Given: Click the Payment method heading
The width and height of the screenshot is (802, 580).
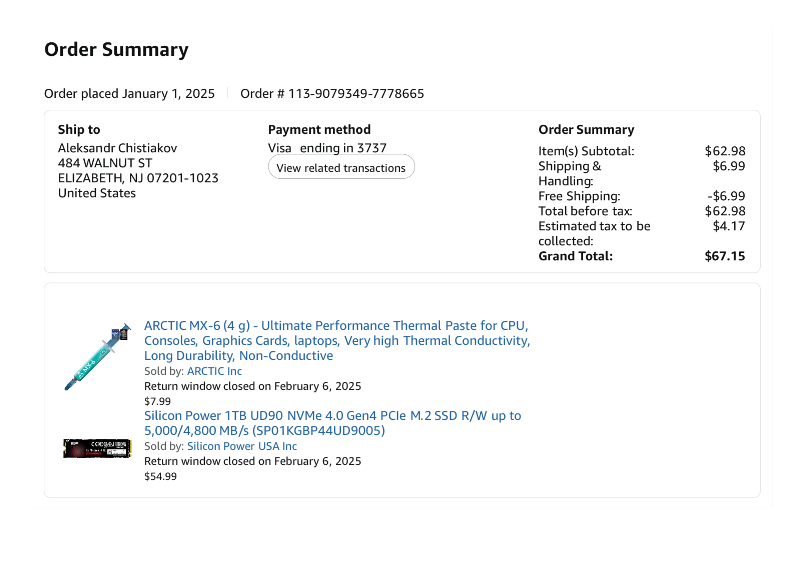Looking at the screenshot, I should pos(319,129).
